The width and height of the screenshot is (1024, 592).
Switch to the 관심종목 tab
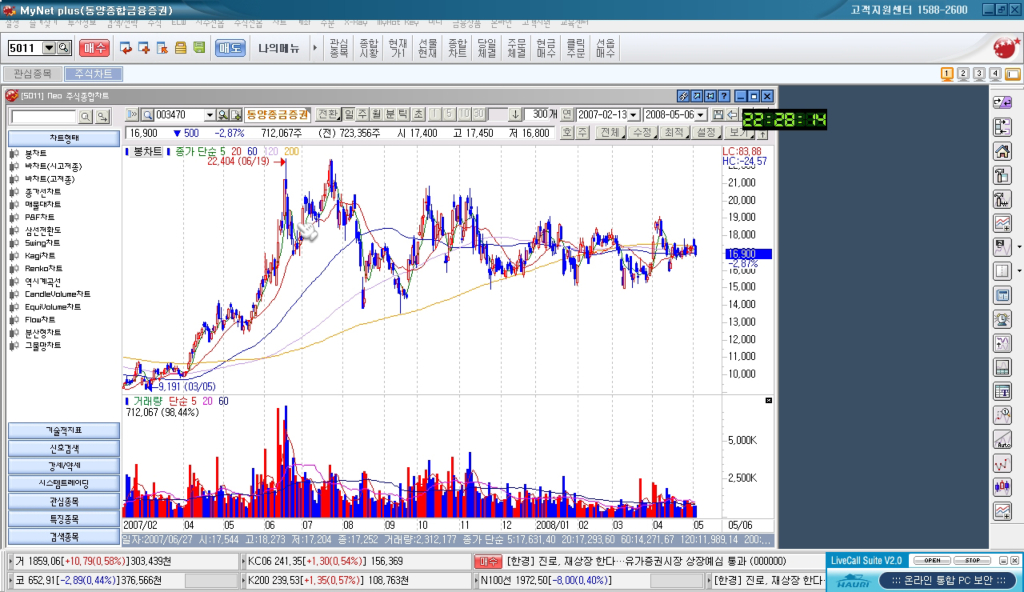point(33,74)
